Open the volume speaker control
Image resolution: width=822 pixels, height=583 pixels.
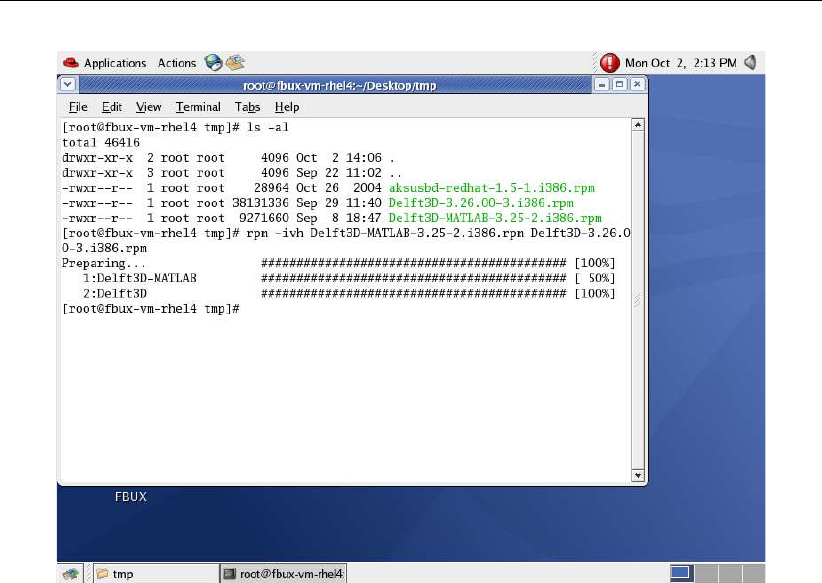point(751,63)
